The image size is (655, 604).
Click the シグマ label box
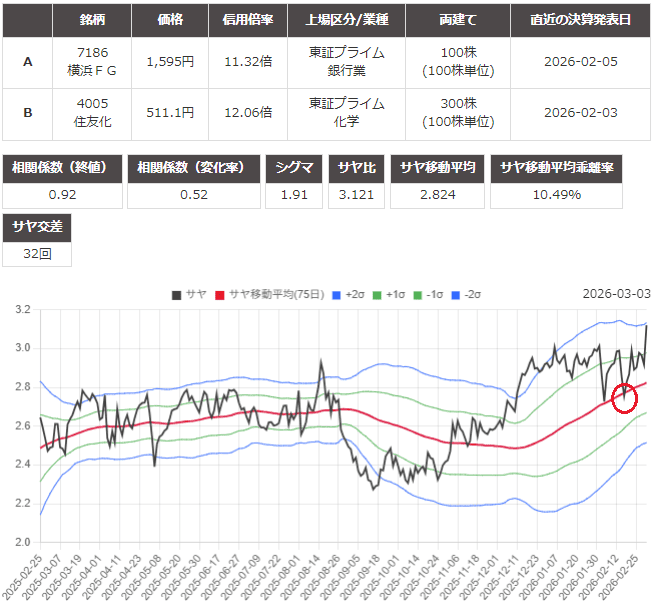pyautogui.click(x=294, y=168)
